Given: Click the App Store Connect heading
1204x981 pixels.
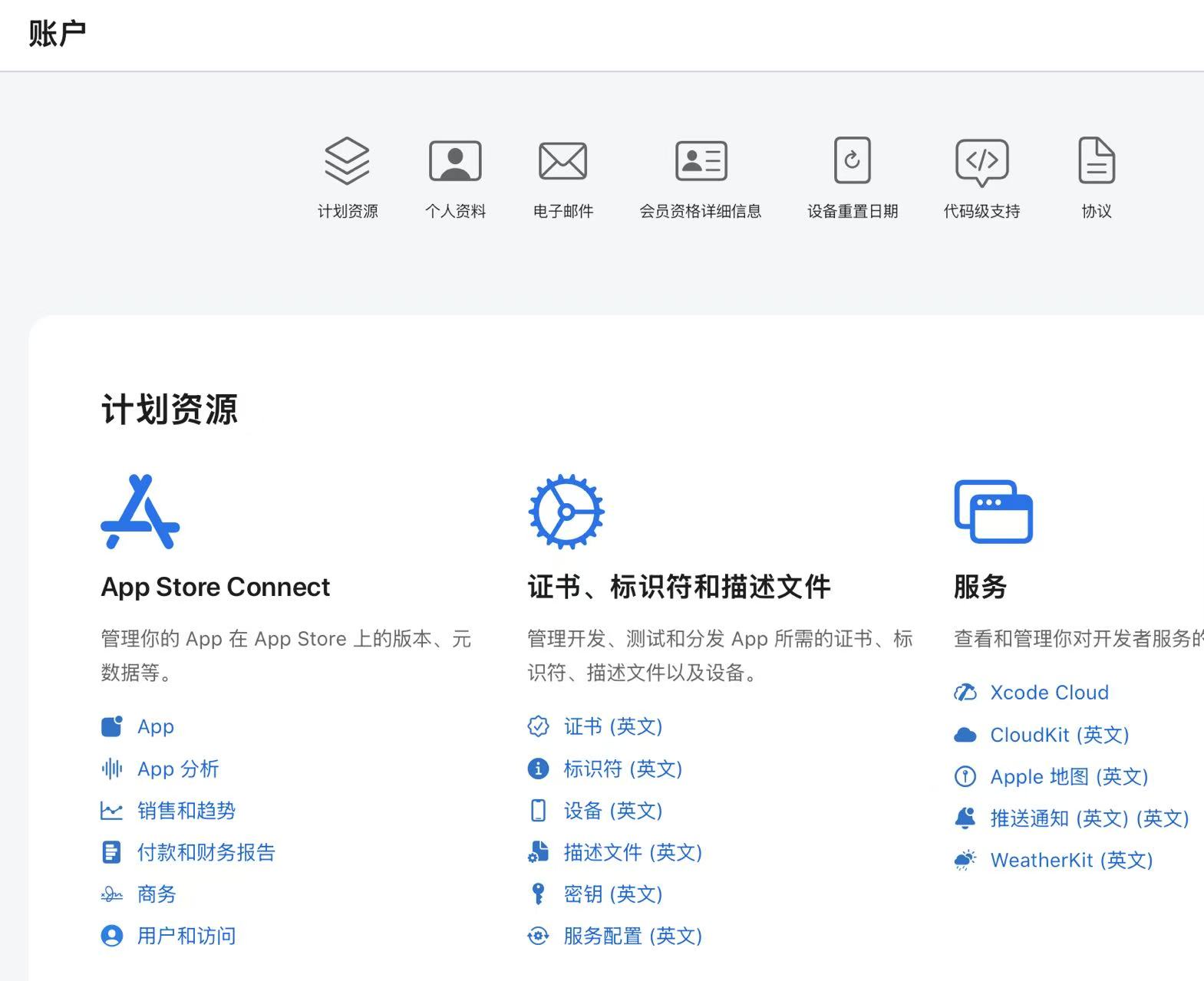Looking at the screenshot, I should click(216, 587).
